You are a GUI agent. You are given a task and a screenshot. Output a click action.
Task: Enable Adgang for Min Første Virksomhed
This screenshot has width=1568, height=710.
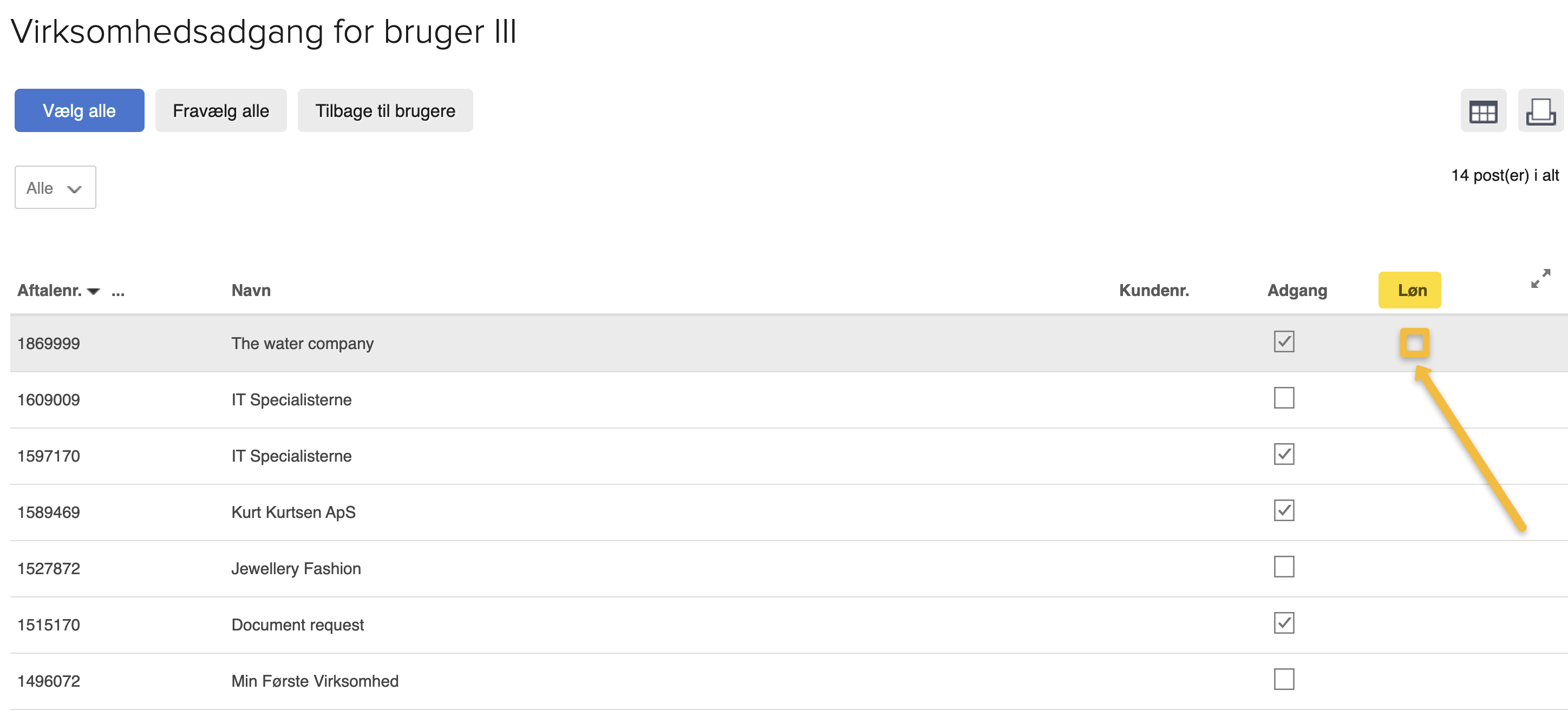pyautogui.click(x=1284, y=680)
